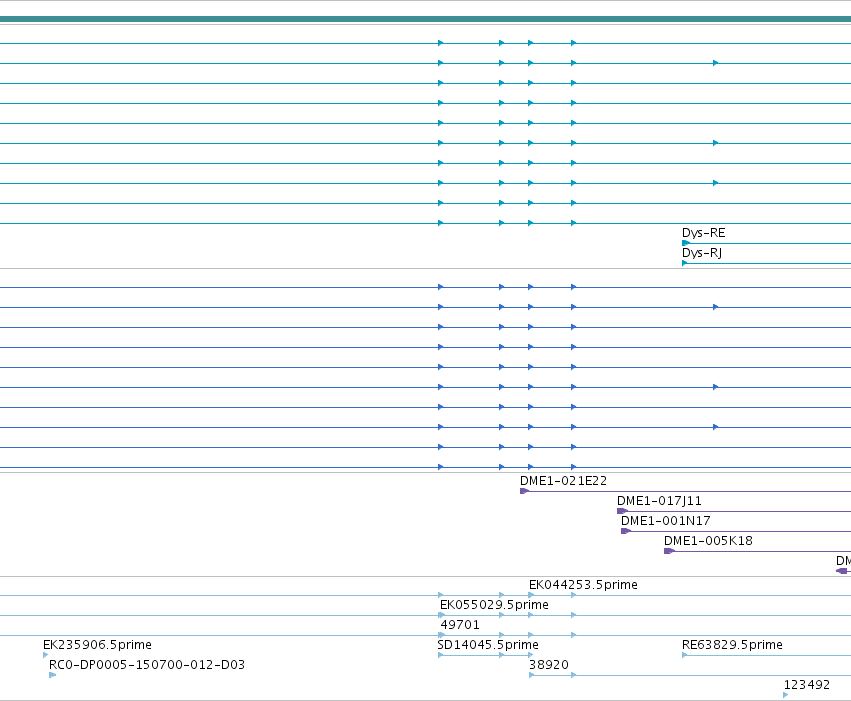Click the purple start block of DME1-017J11
Image resolution: width=851 pixels, height=701 pixels.
pyautogui.click(x=622, y=511)
